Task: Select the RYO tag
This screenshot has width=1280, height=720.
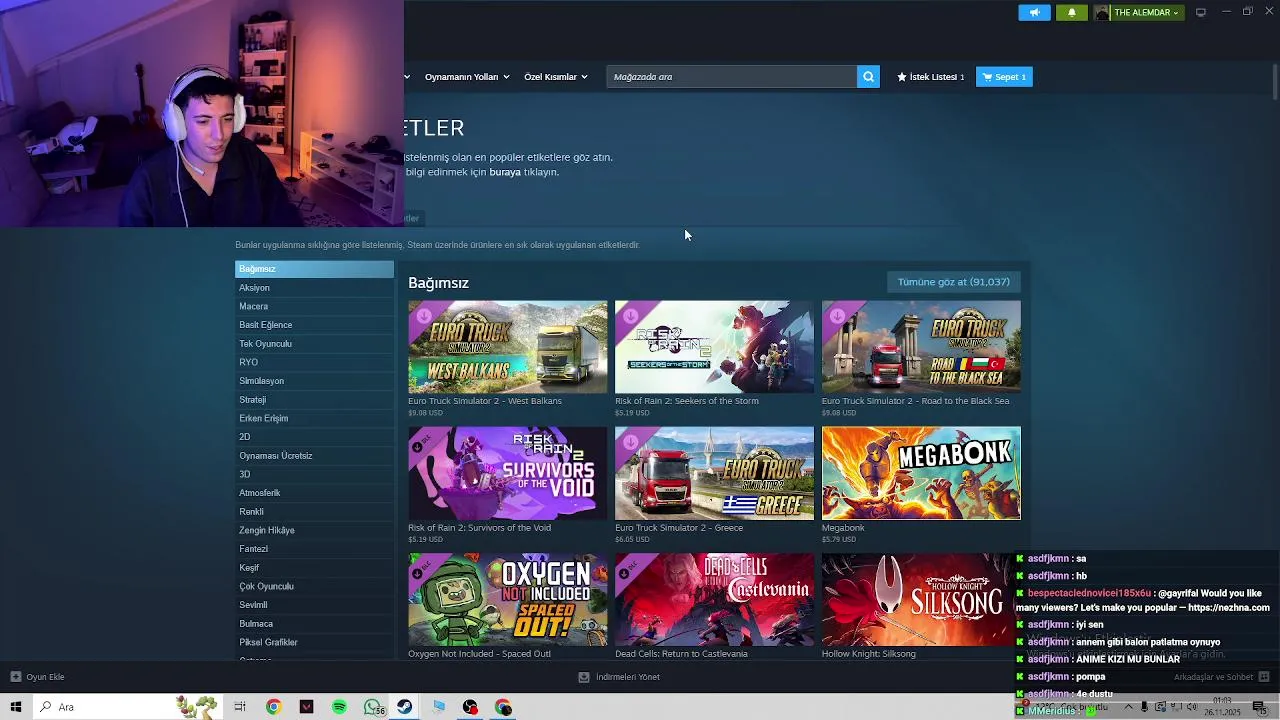Action: (x=314, y=362)
